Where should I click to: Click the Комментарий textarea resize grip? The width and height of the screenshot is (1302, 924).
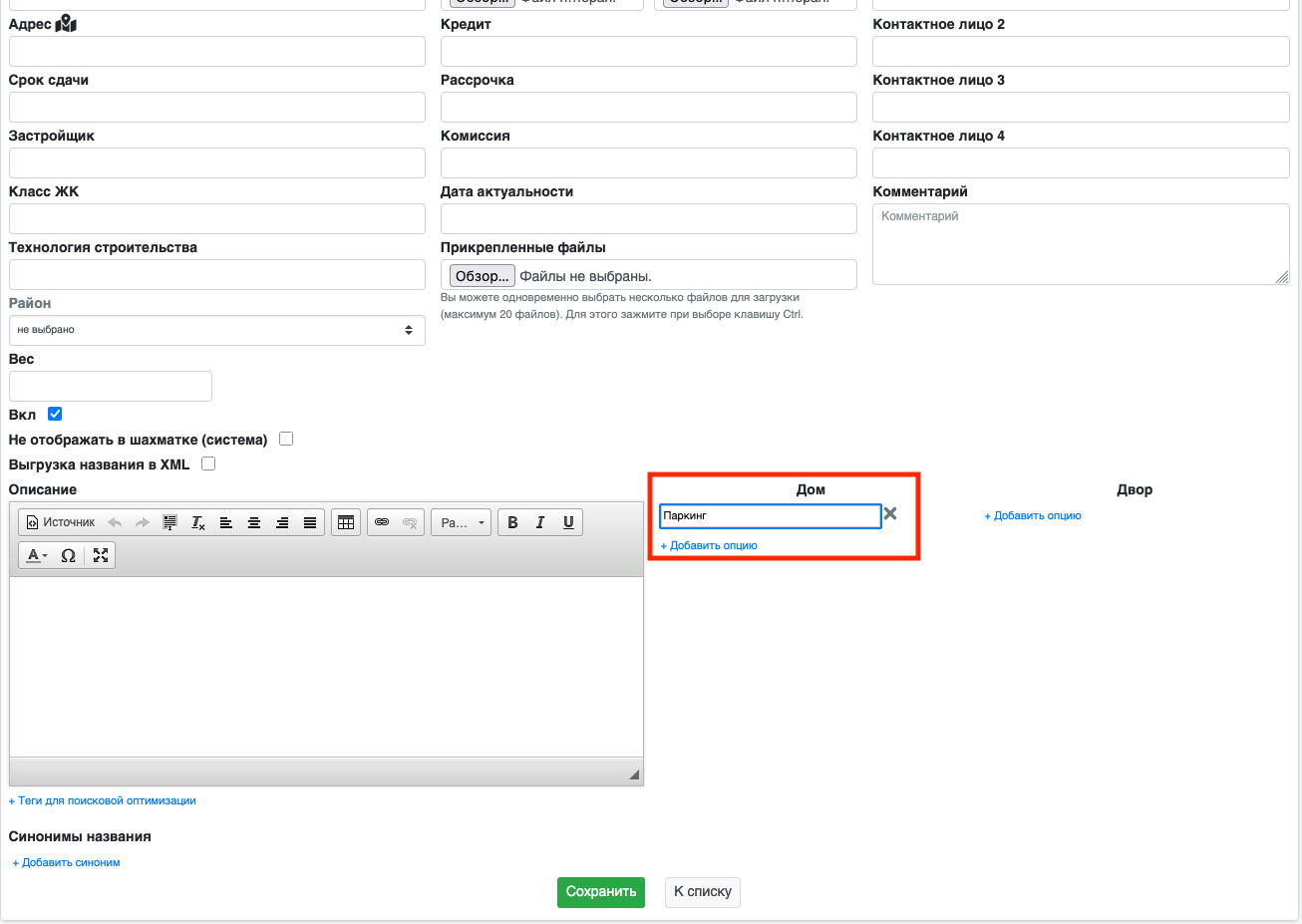click(x=1282, y=277)
